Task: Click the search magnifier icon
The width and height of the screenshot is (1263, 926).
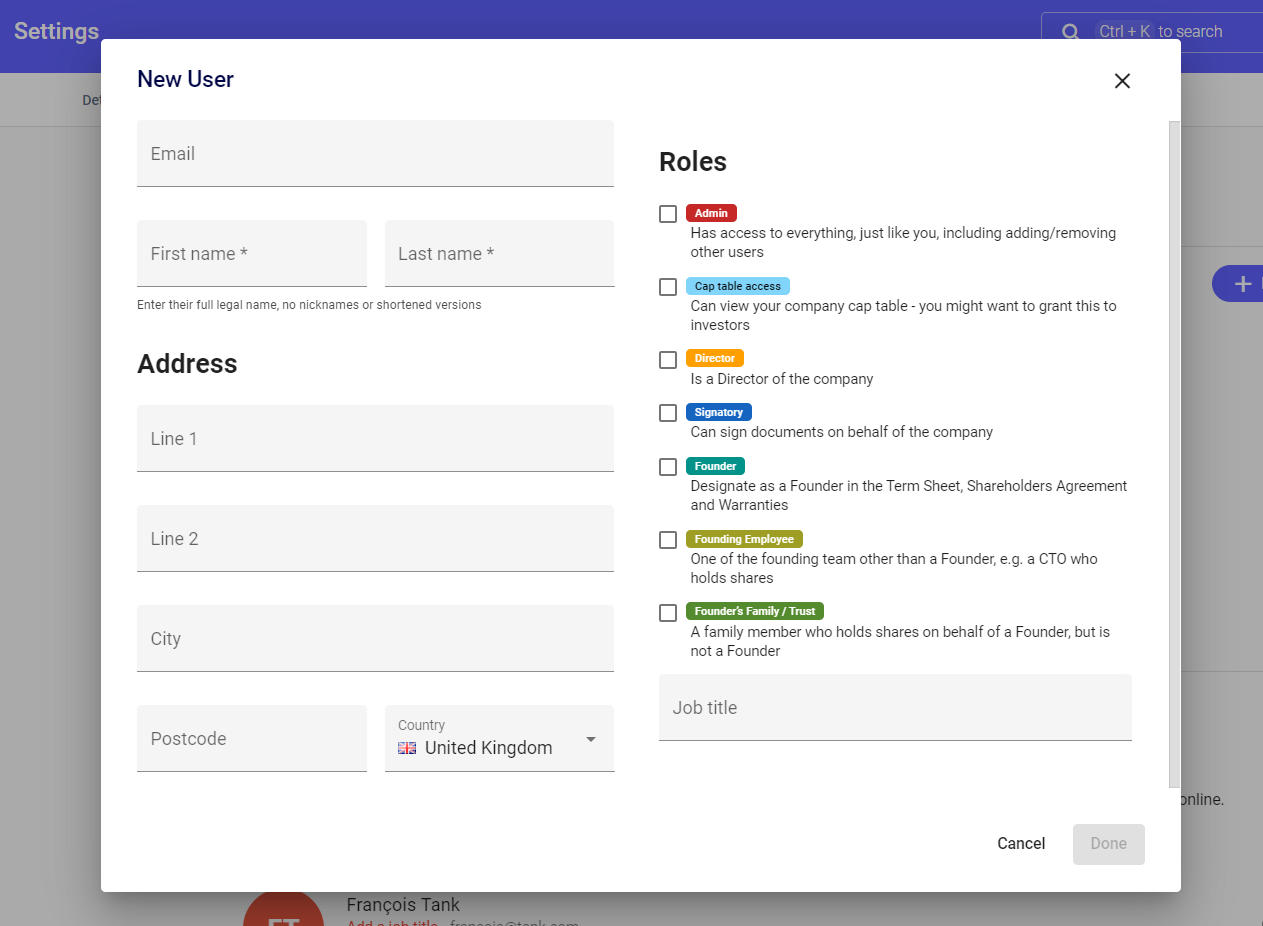Action: tap(1070, 32)
